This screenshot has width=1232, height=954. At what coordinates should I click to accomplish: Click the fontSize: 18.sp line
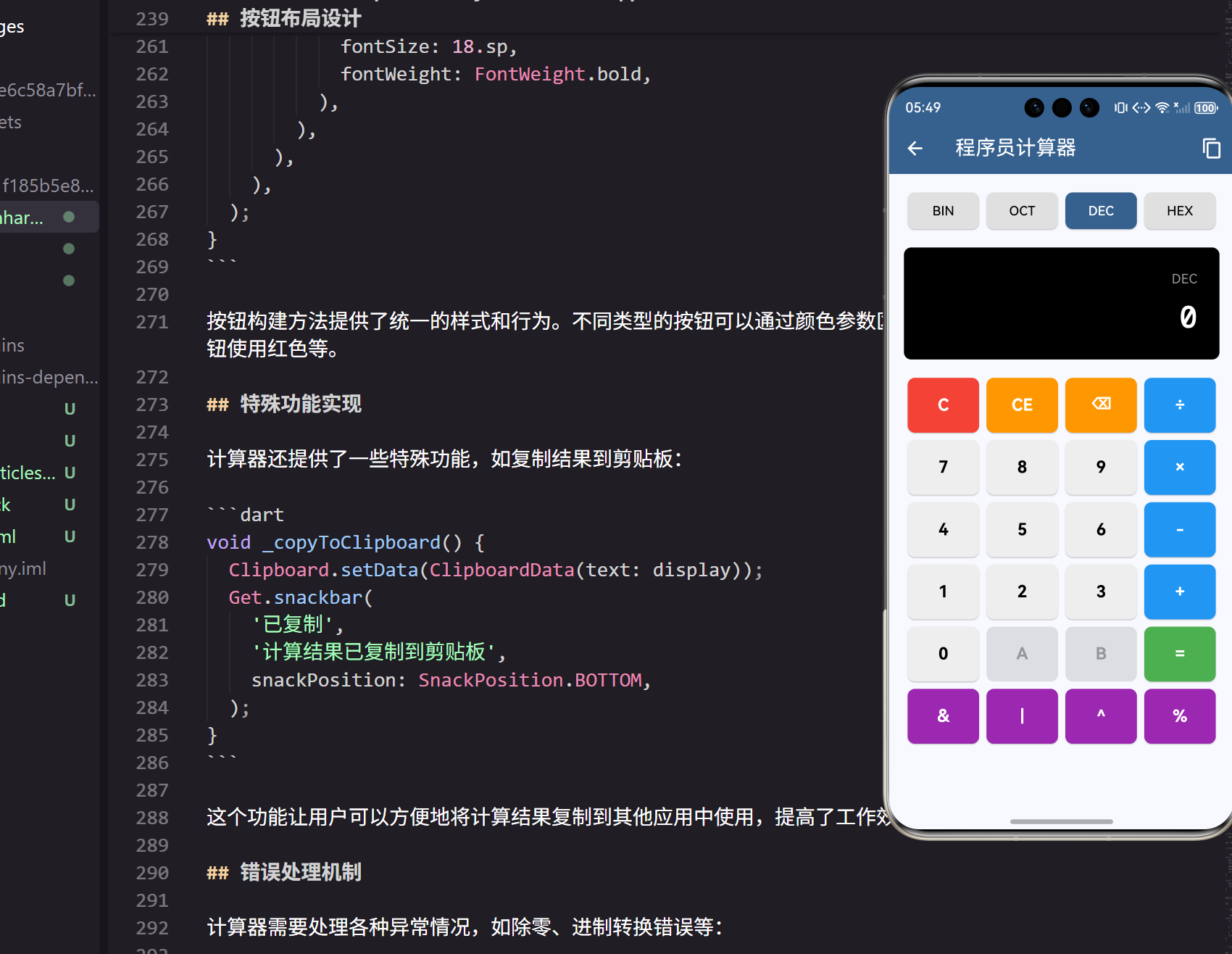click(x=429, y=46)
